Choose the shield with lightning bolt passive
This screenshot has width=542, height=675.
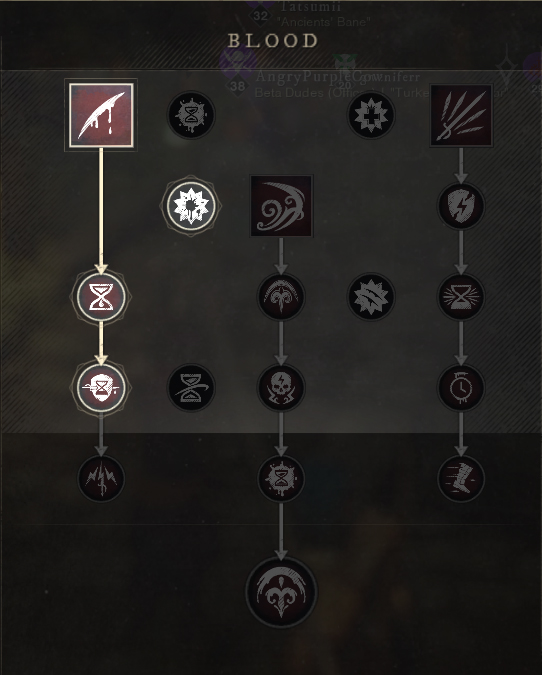(x=461, y=206)
